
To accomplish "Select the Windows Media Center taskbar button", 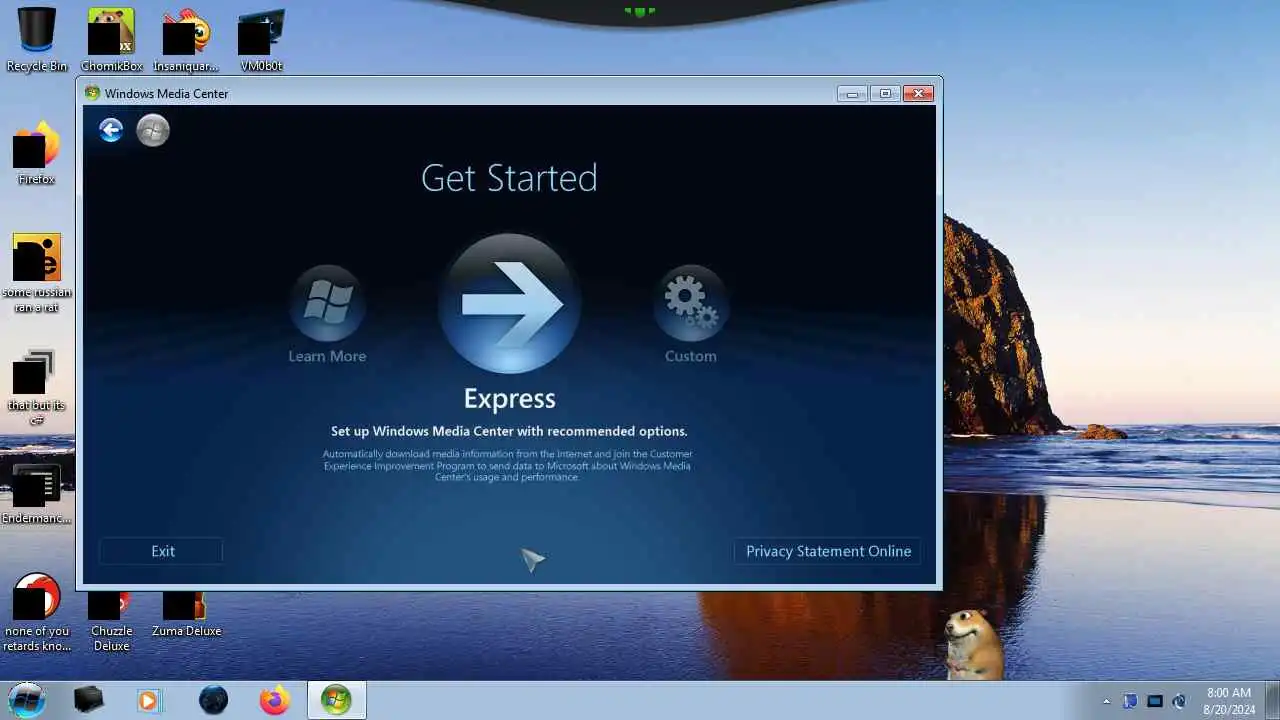I will (x=336, y=700).
